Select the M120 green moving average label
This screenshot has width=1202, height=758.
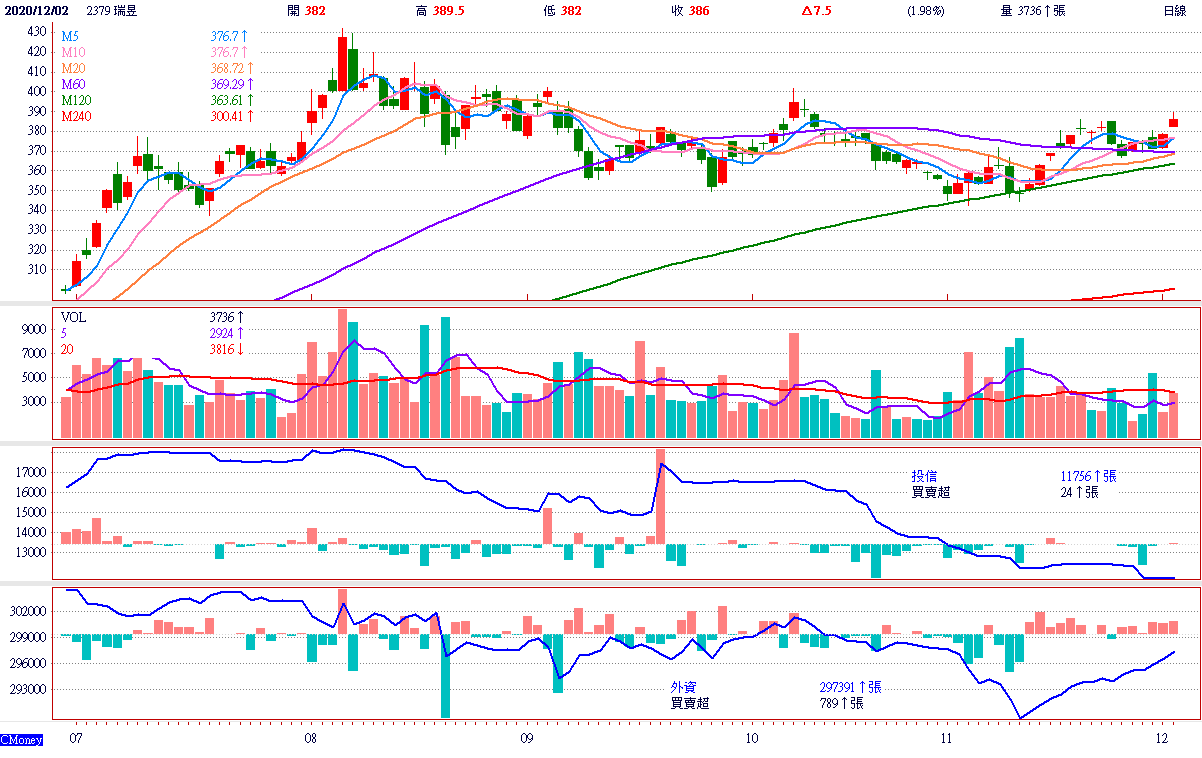point(76,100)
